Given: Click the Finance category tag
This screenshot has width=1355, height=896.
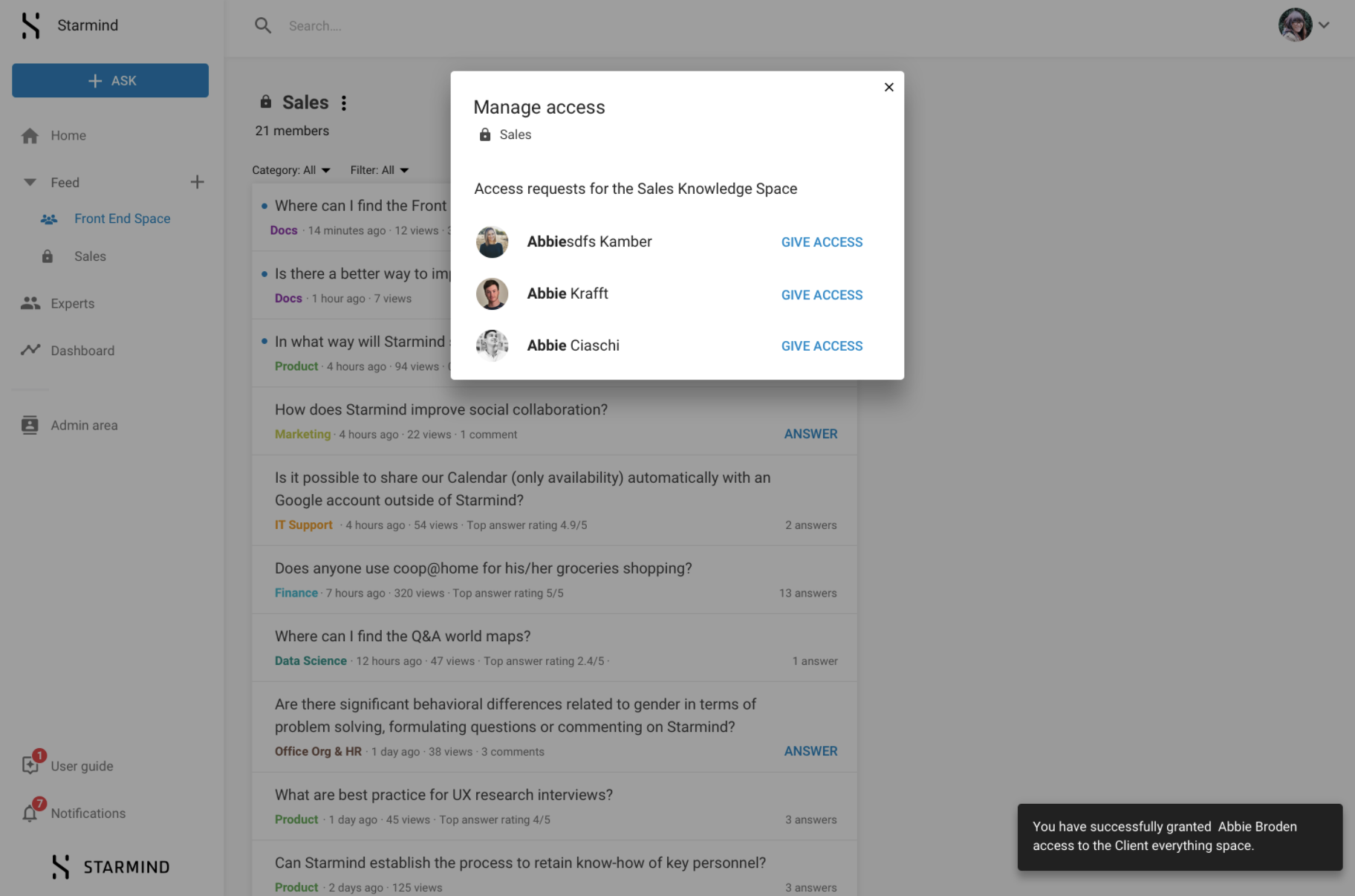Looking at the screenshot, I should [x=296, y=593].
